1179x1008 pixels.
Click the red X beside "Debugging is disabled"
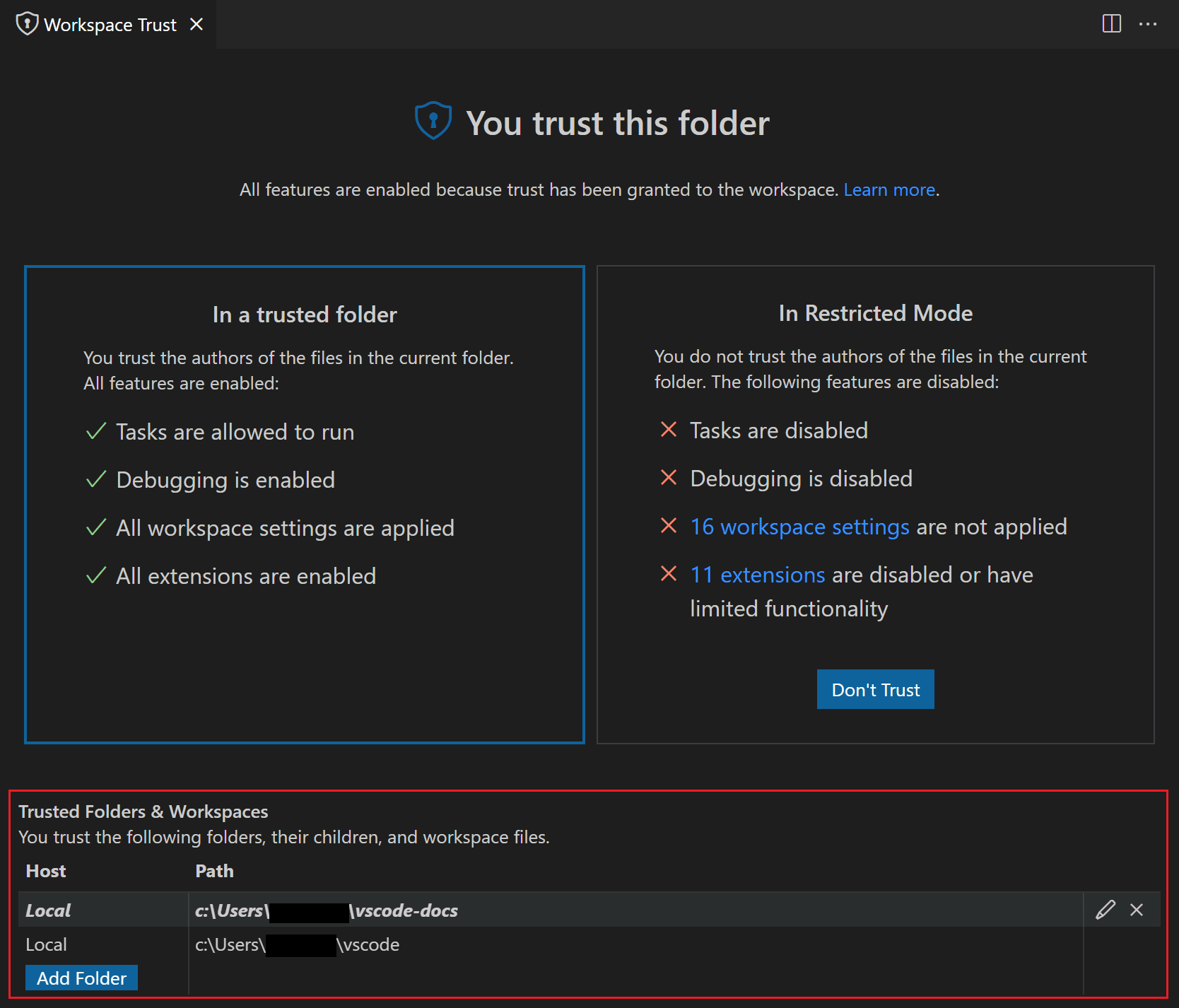[x=669, y=477]
